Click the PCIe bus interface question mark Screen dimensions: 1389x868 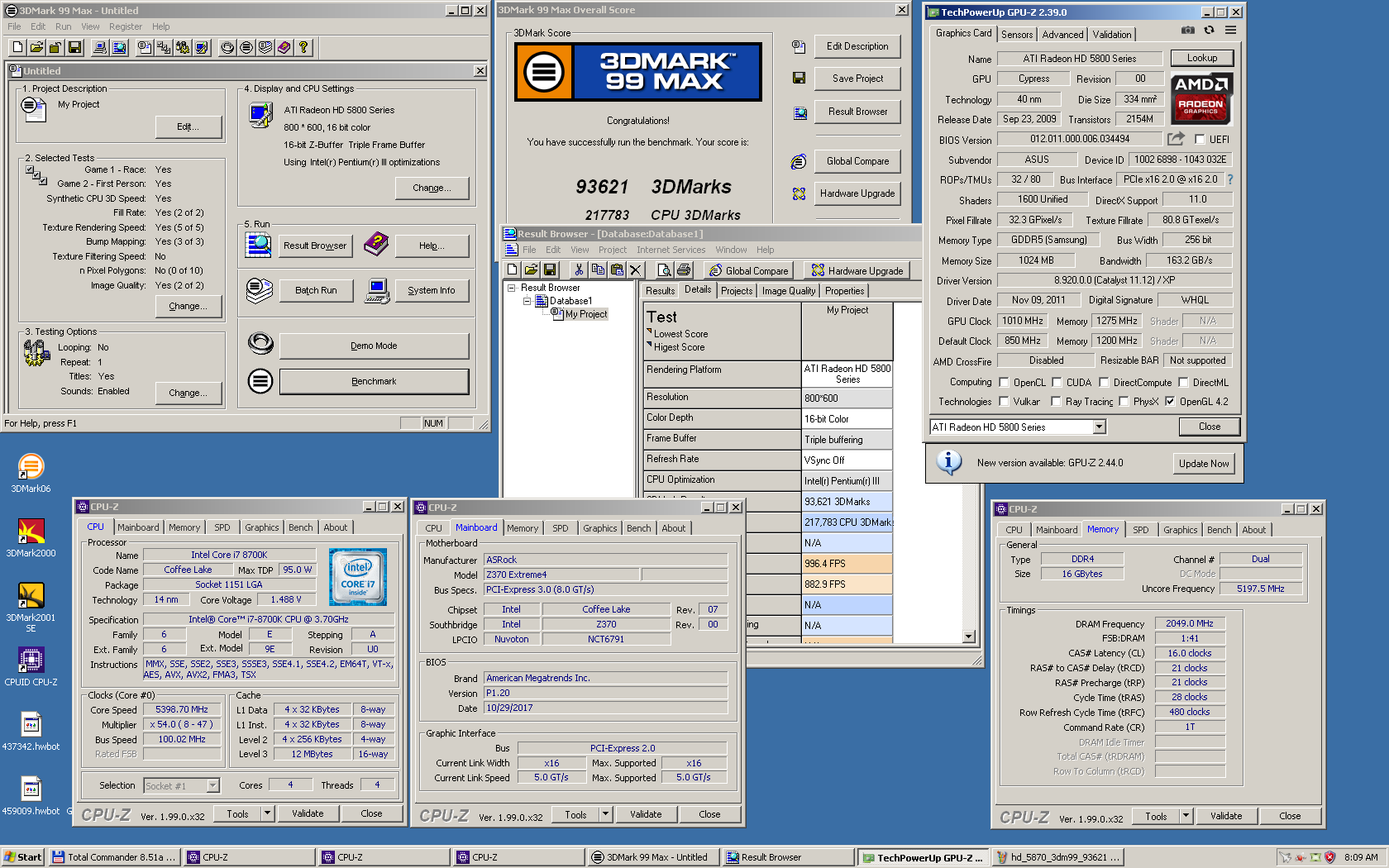pyautogui.click(x=1230, y=179)
